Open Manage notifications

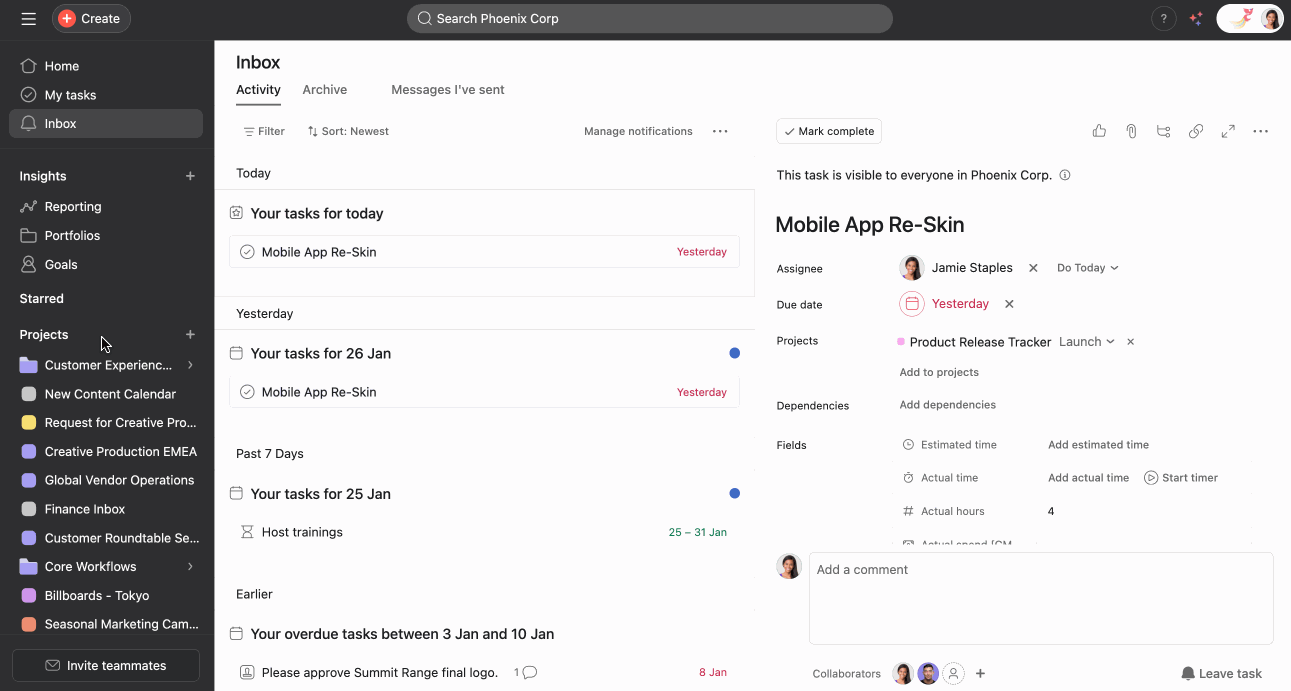point(638,131)
